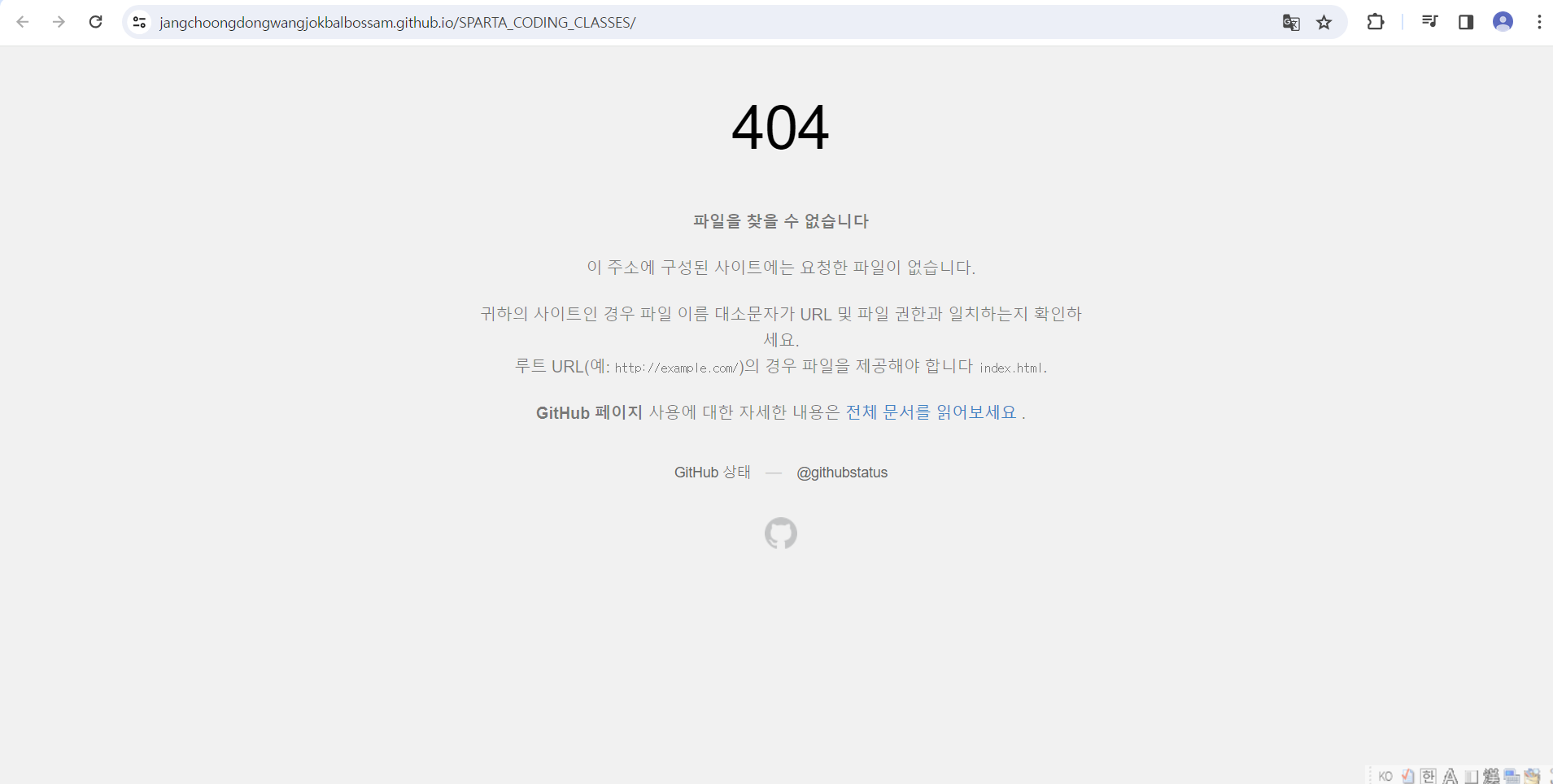Screen dimensions: 1553x784
Task: Open the Hanja conversion icon in IME bar
Action: tap(1491, 777)
